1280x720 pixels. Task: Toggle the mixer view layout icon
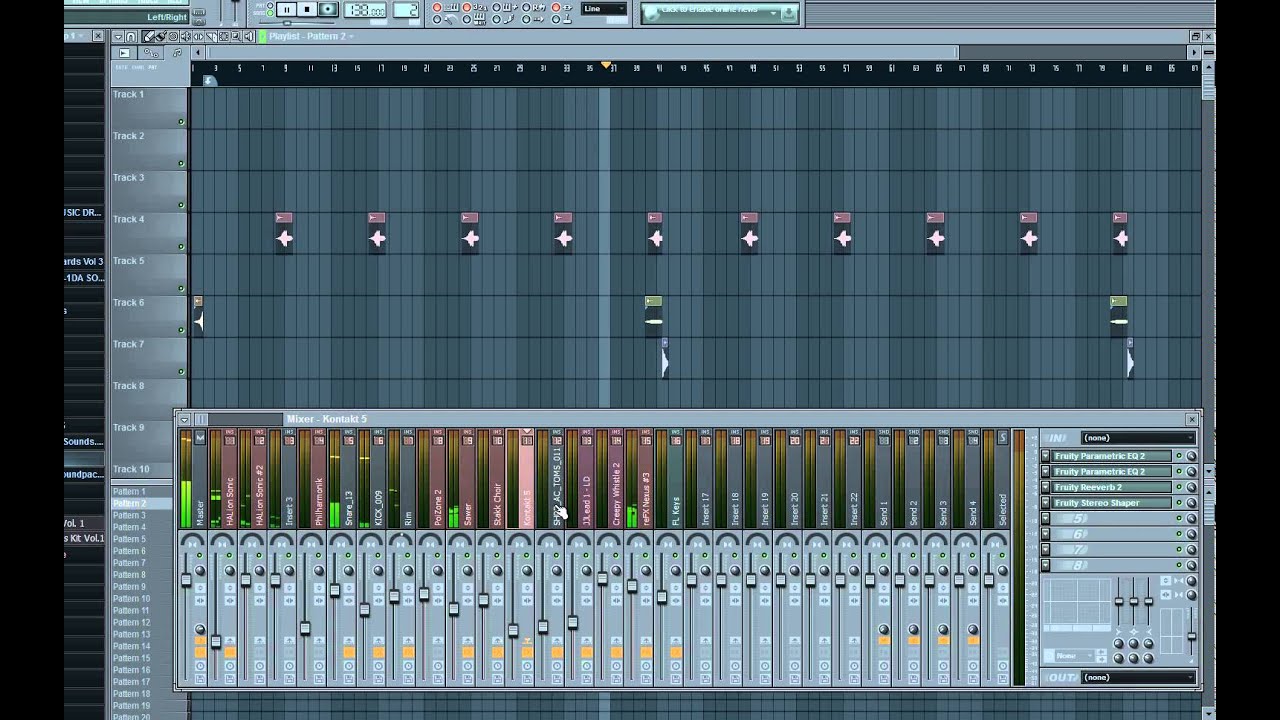pyautogui.click(x=200, y=419)
